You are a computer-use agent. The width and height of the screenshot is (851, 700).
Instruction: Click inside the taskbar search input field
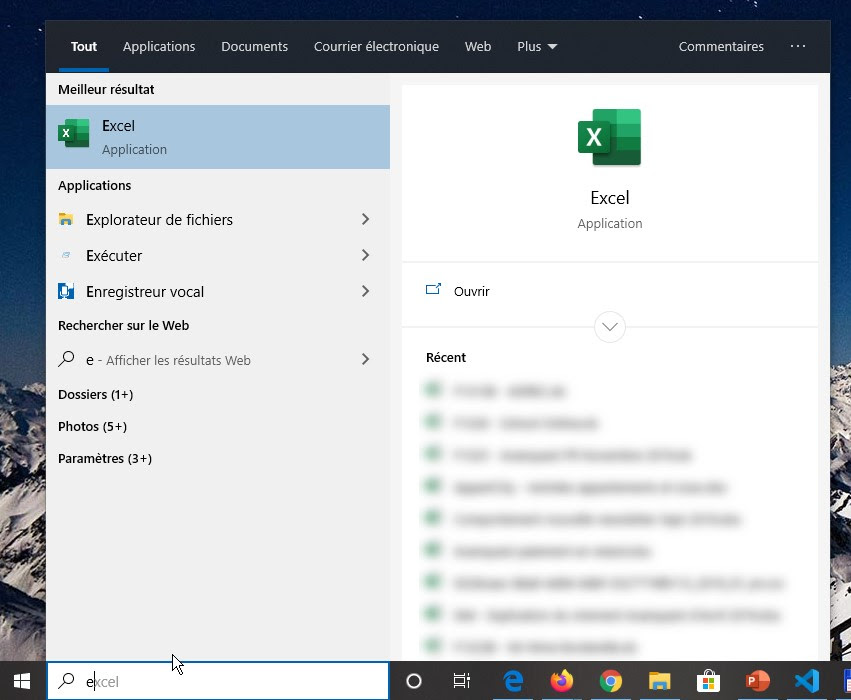[x=218, y=681]
